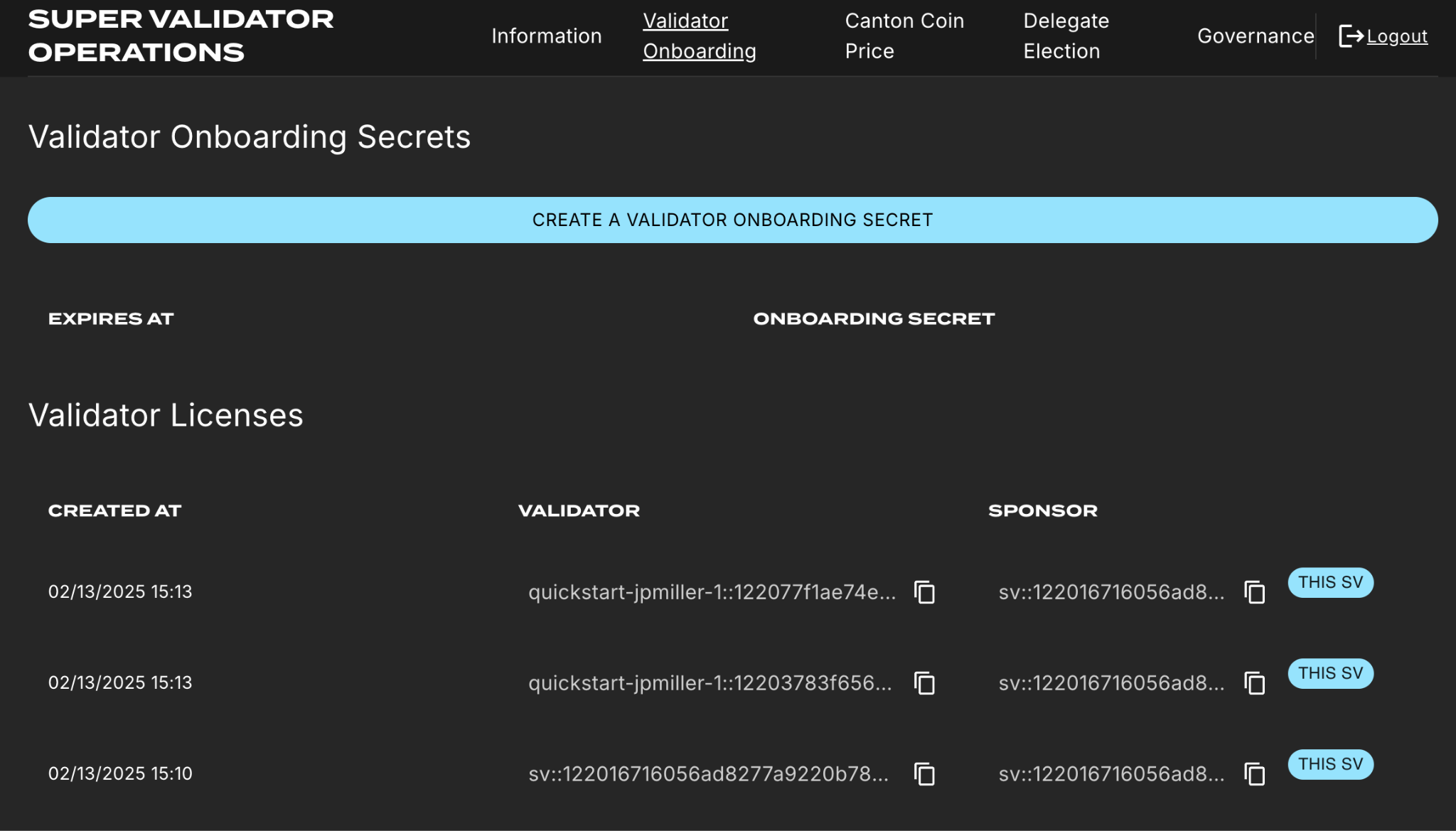Screen dimensions: 1456x831
Task: Click the THIS SV badge in the second row
Action: (1330, 673)
